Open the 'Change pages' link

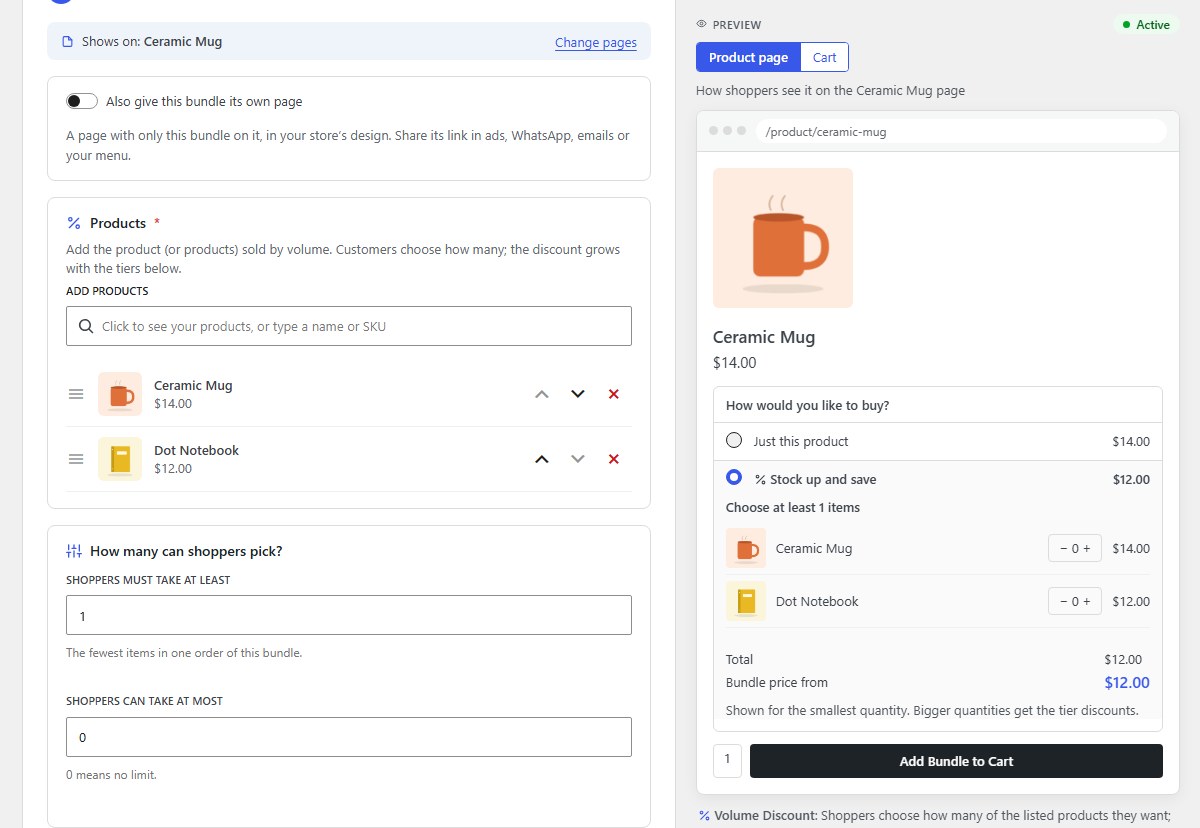click(x=596, y=42)
